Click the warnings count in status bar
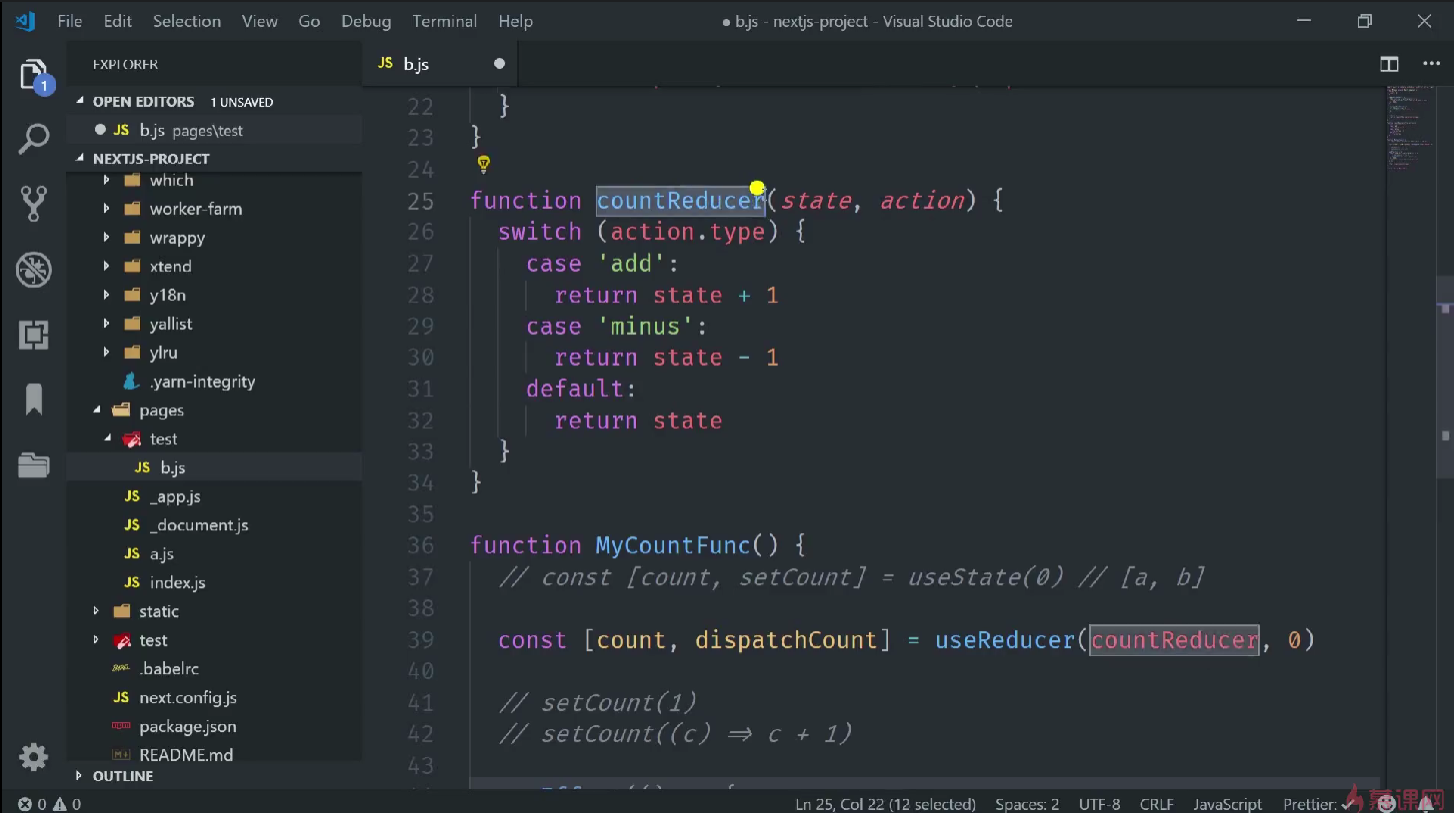The image size is (1454, 813). tap(67, 804)
